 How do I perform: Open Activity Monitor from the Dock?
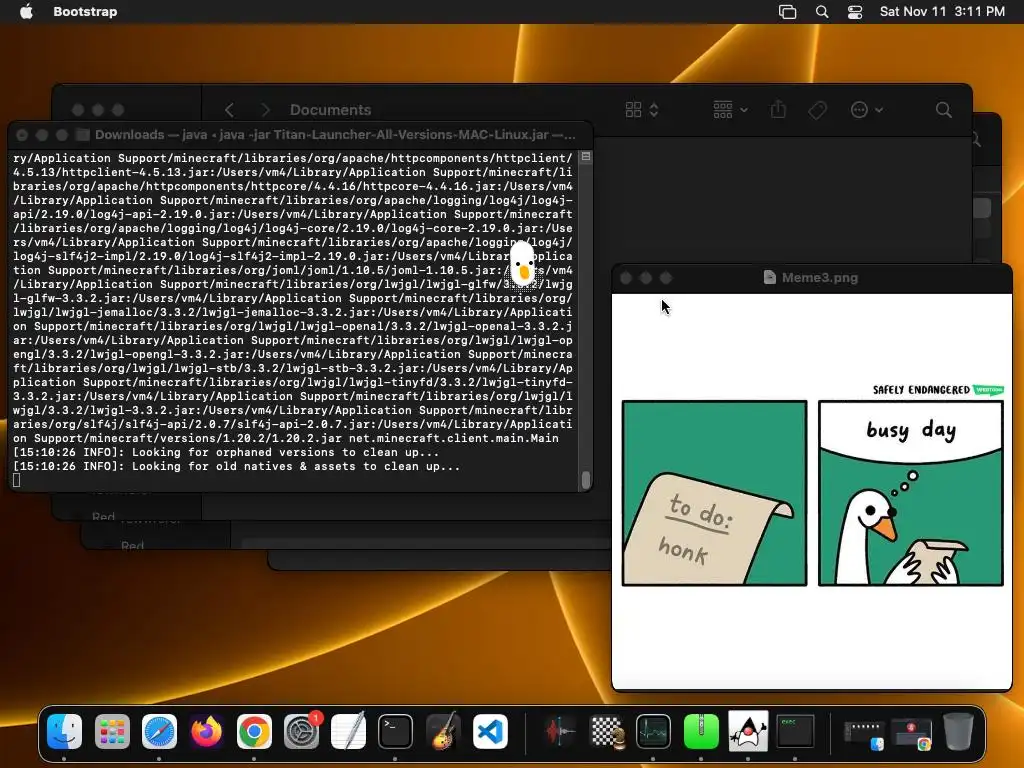654,731
